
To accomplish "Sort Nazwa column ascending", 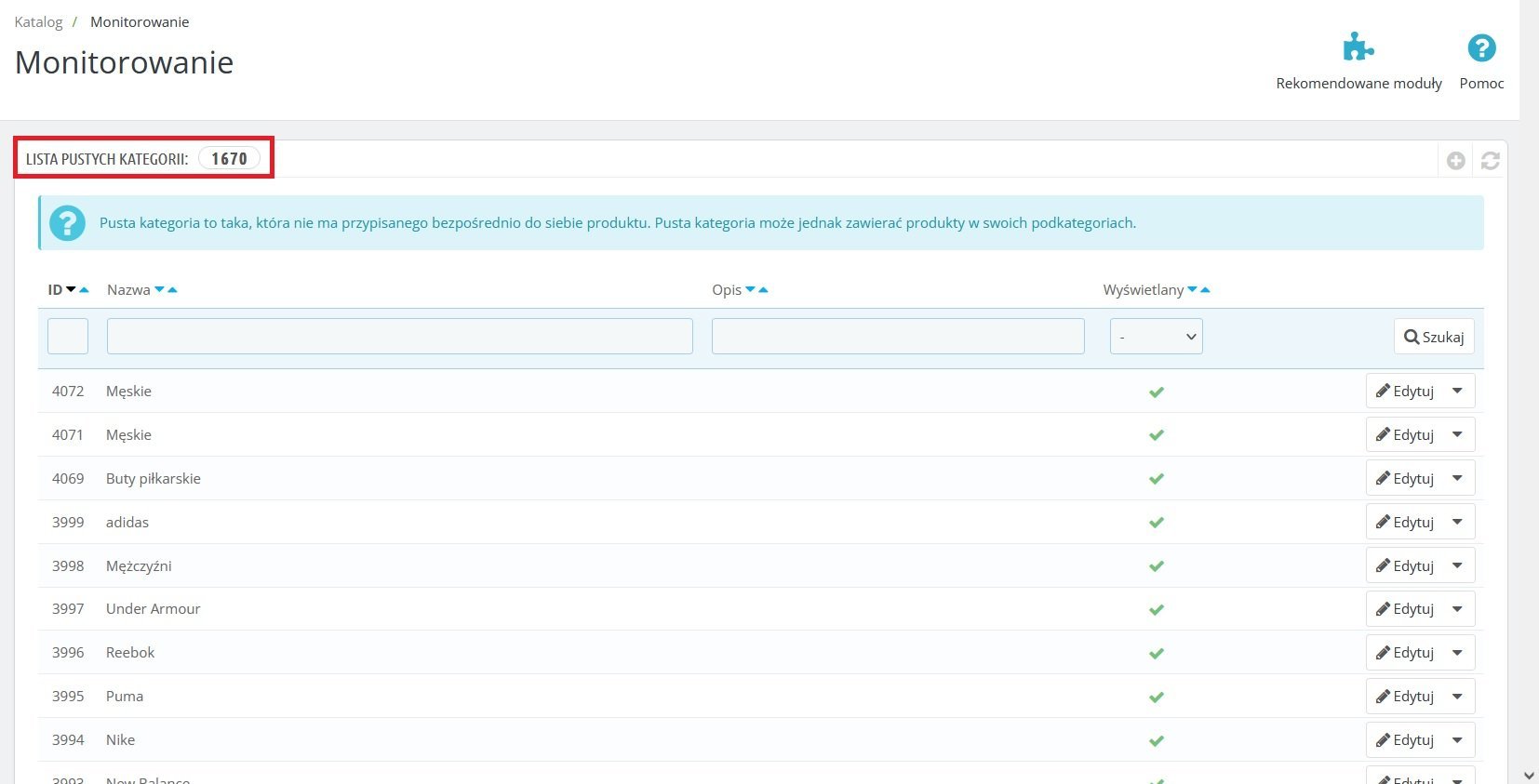I will 172,289.
